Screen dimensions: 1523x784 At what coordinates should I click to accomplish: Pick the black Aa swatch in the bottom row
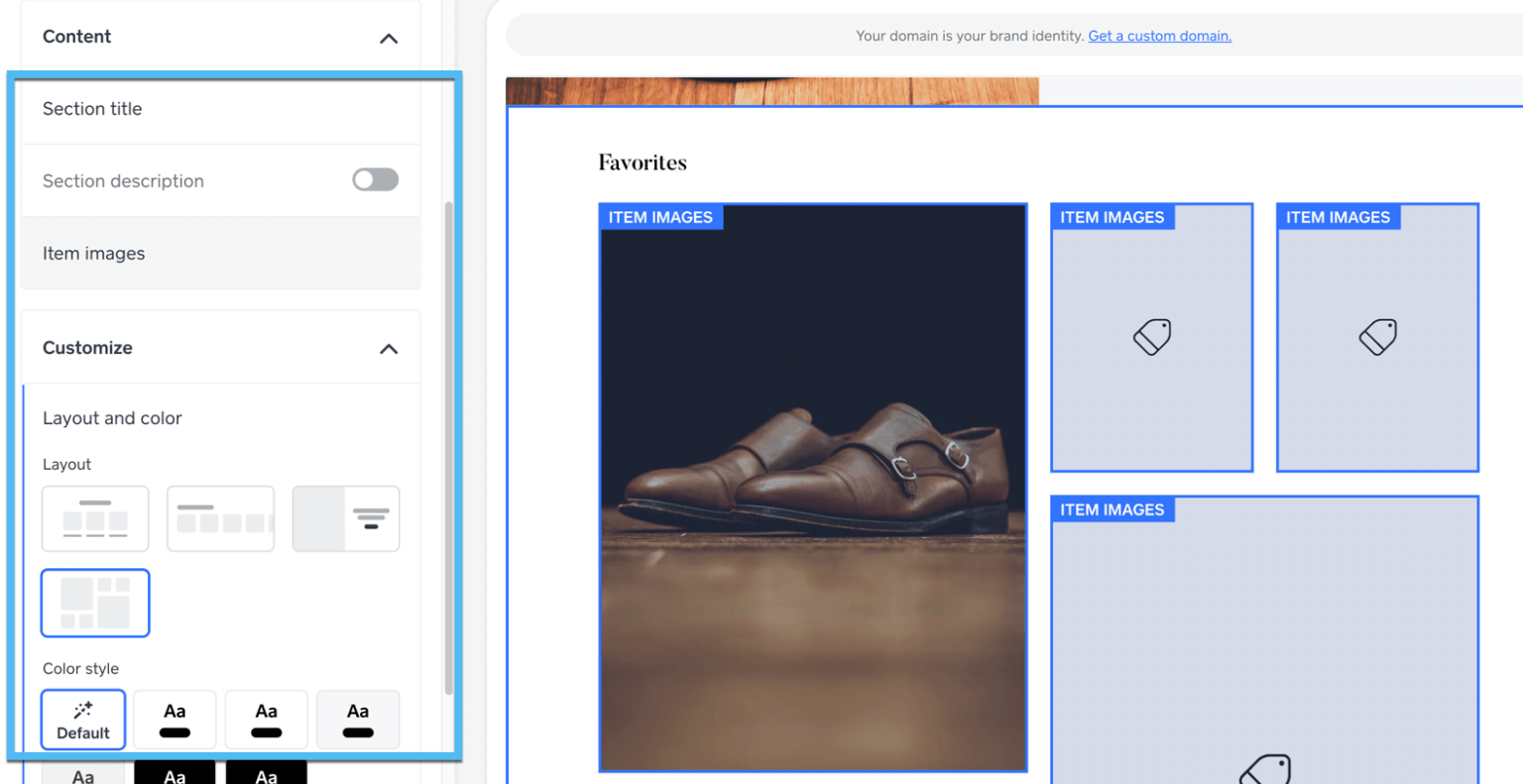coord(175,774)
